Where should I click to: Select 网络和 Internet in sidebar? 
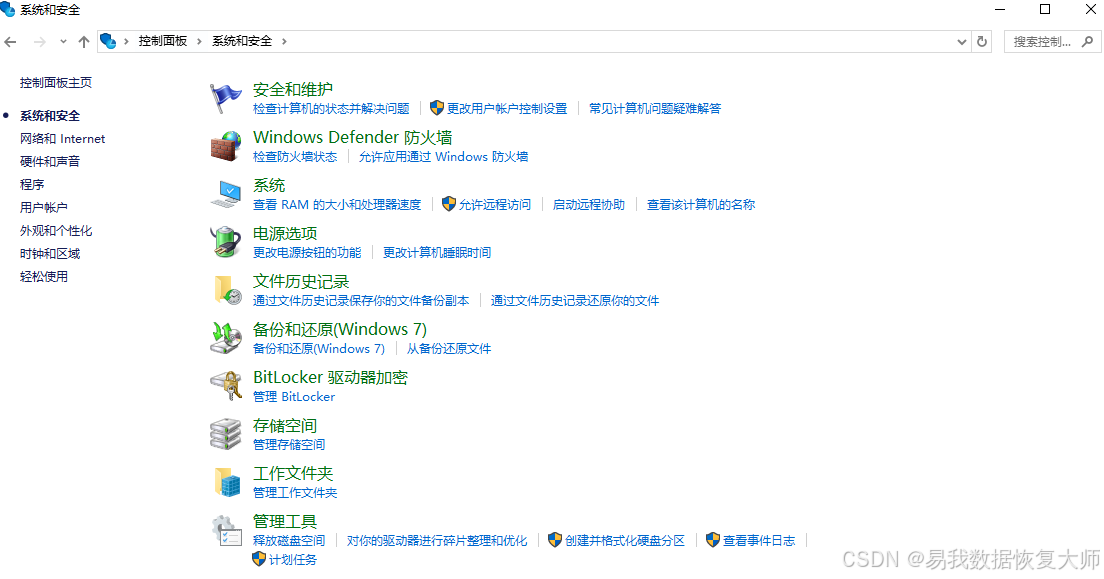63,139
